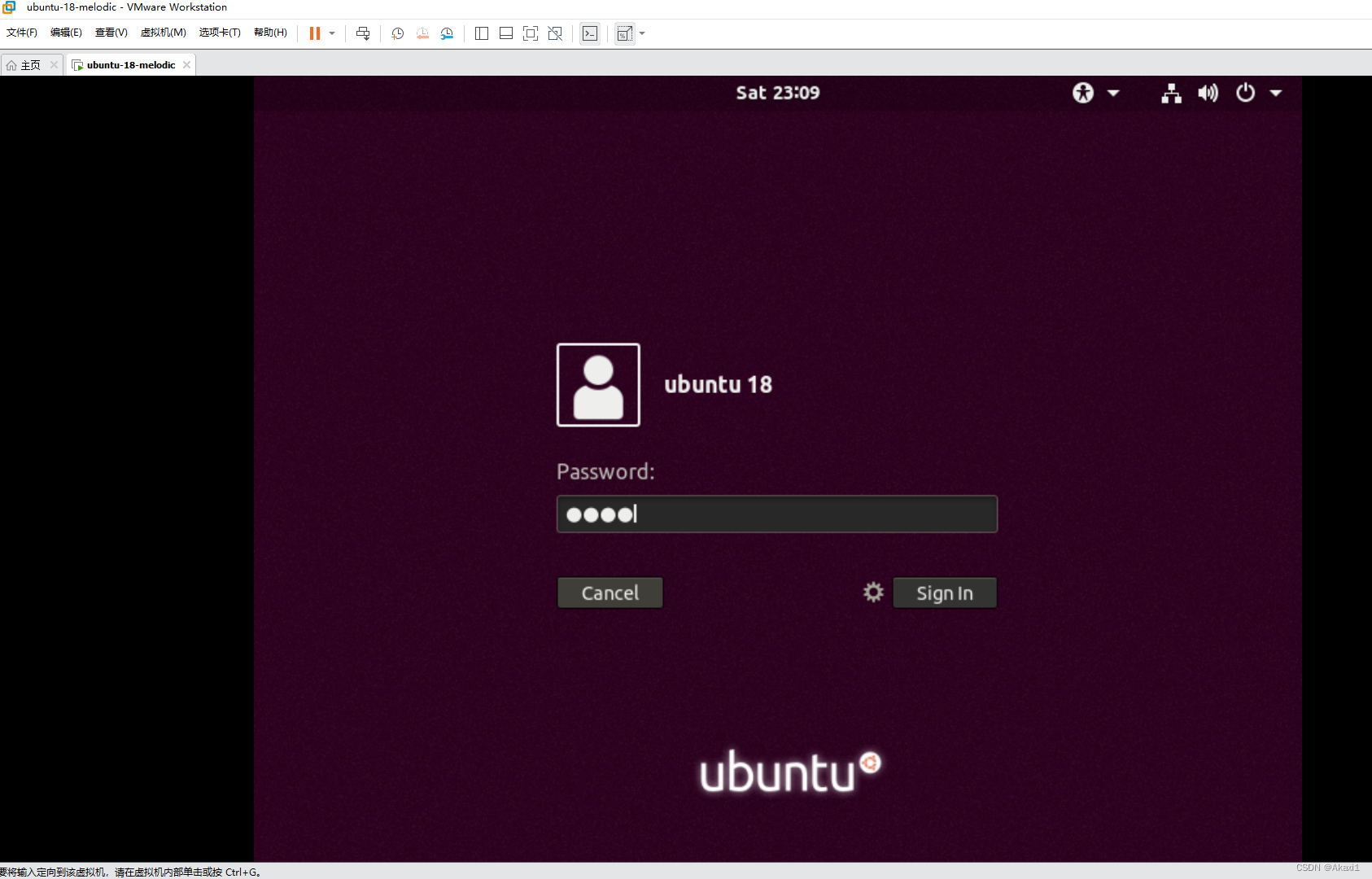Image resolution: width=1372 pixels, height=879 pixels.
Task: Toggle the Unity mode icon
Action: click(x=555, y=33)
